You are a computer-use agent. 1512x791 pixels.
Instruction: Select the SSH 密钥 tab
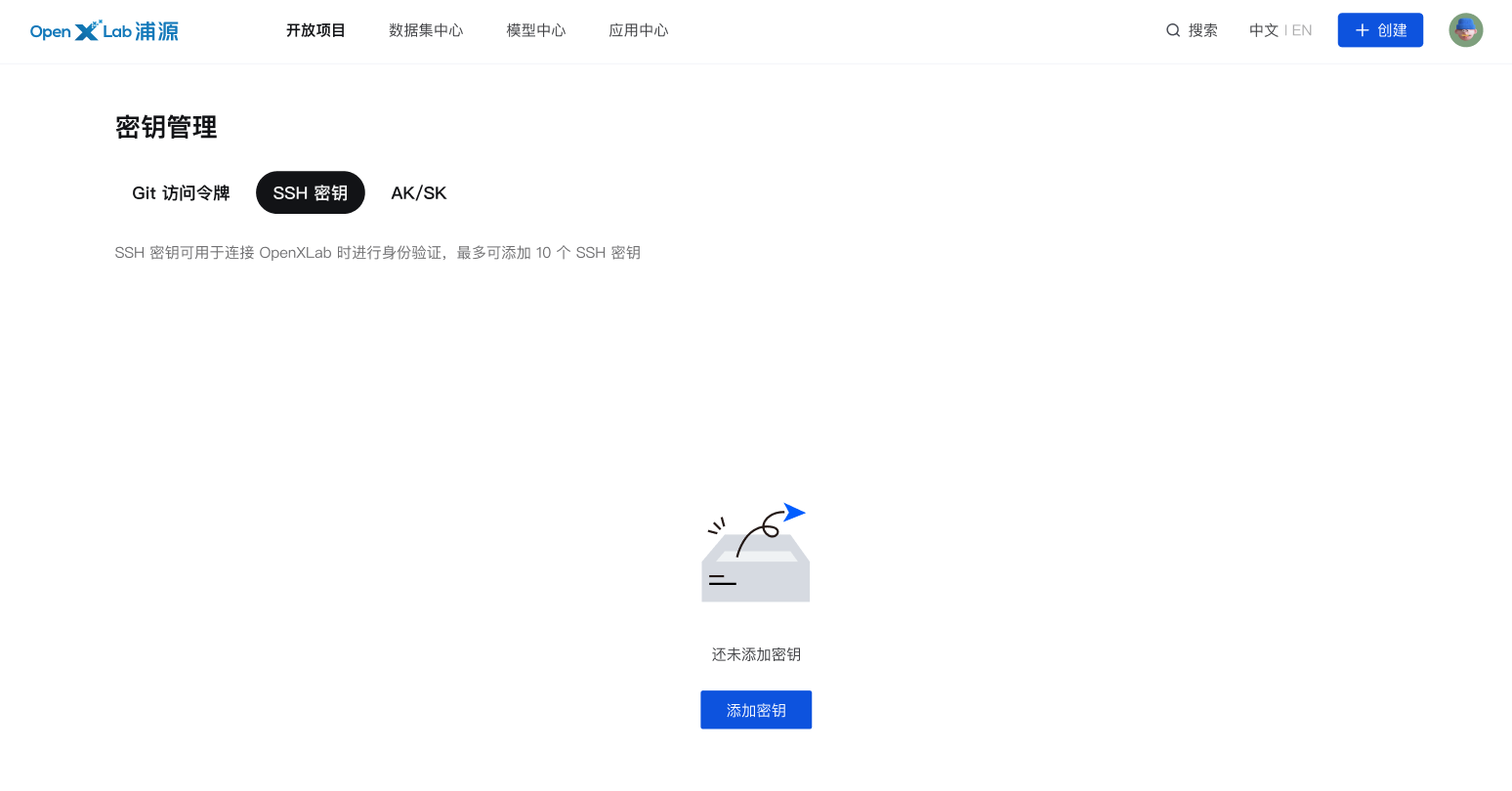tap(310, 192)
